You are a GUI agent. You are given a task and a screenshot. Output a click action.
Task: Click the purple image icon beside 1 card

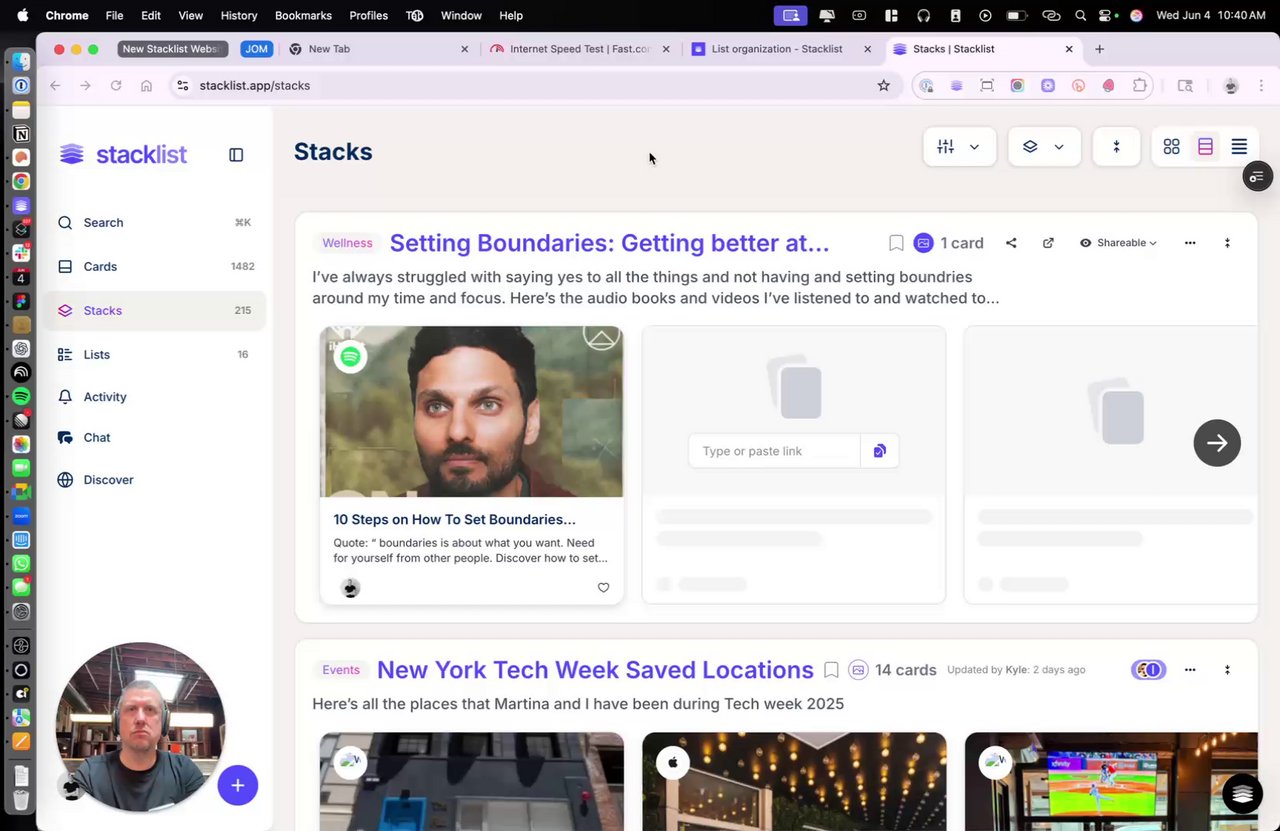pos(923,243)
